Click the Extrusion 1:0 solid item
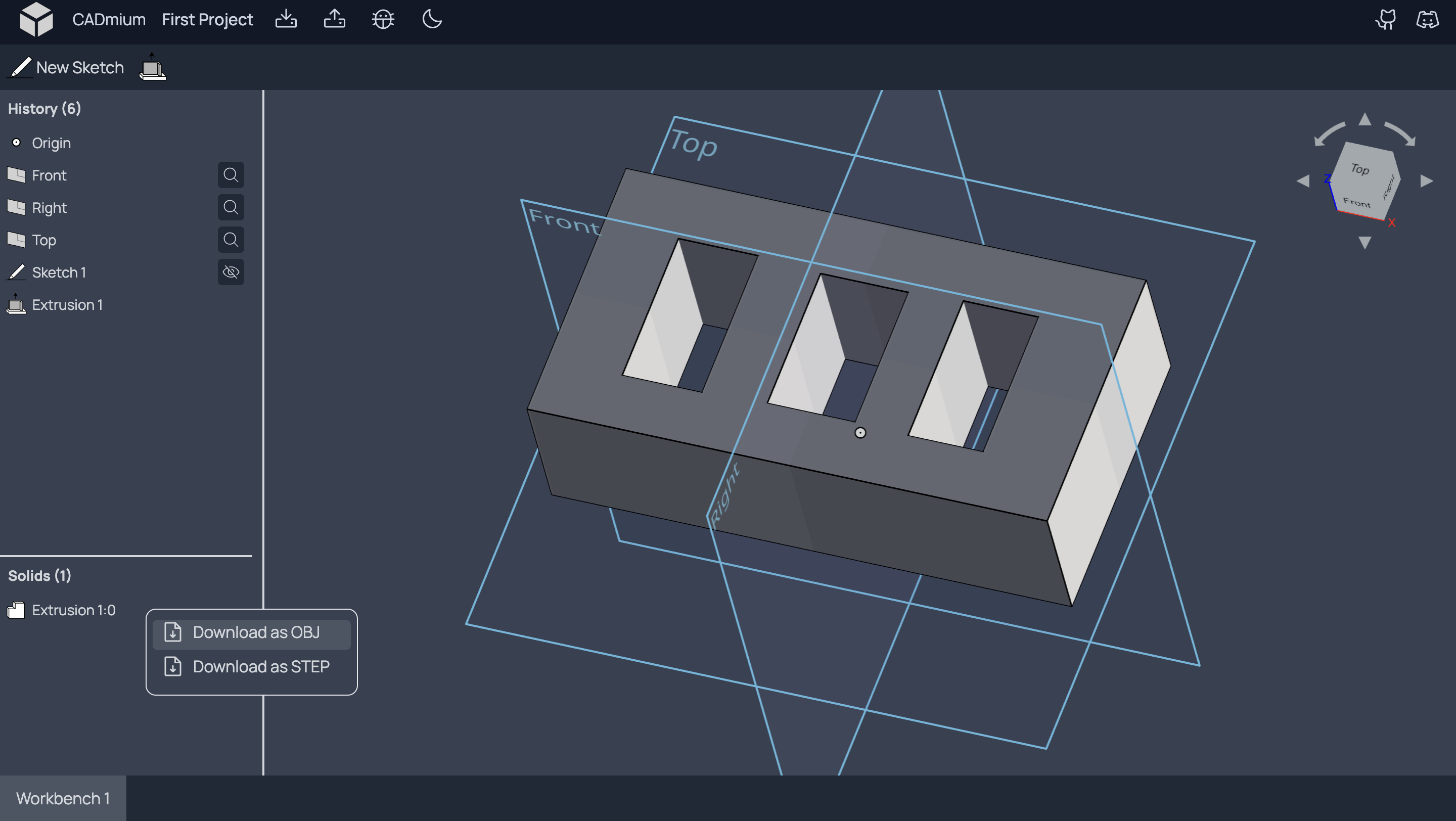This screenshot has height=821, width=1456. pos(73,609)
